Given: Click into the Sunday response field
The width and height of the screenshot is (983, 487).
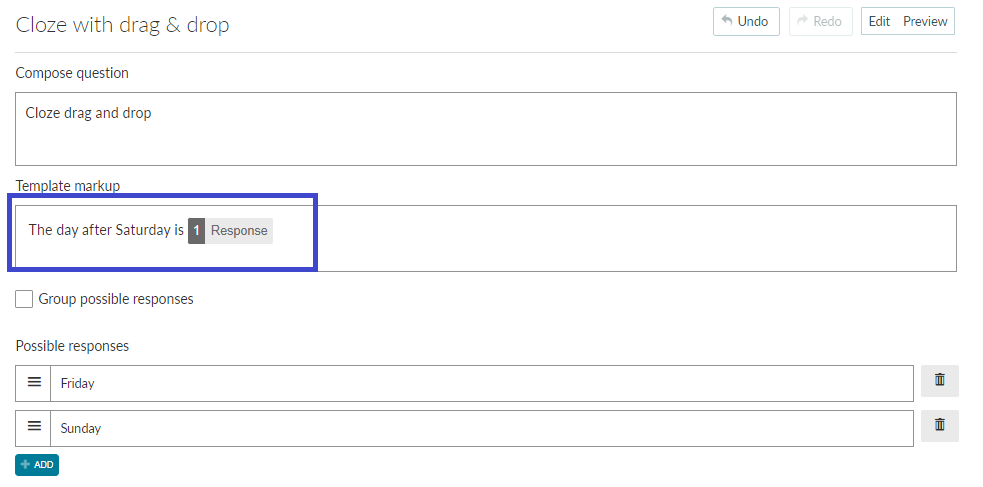Looking at the screenshot, I should click(x=481, y=428).
